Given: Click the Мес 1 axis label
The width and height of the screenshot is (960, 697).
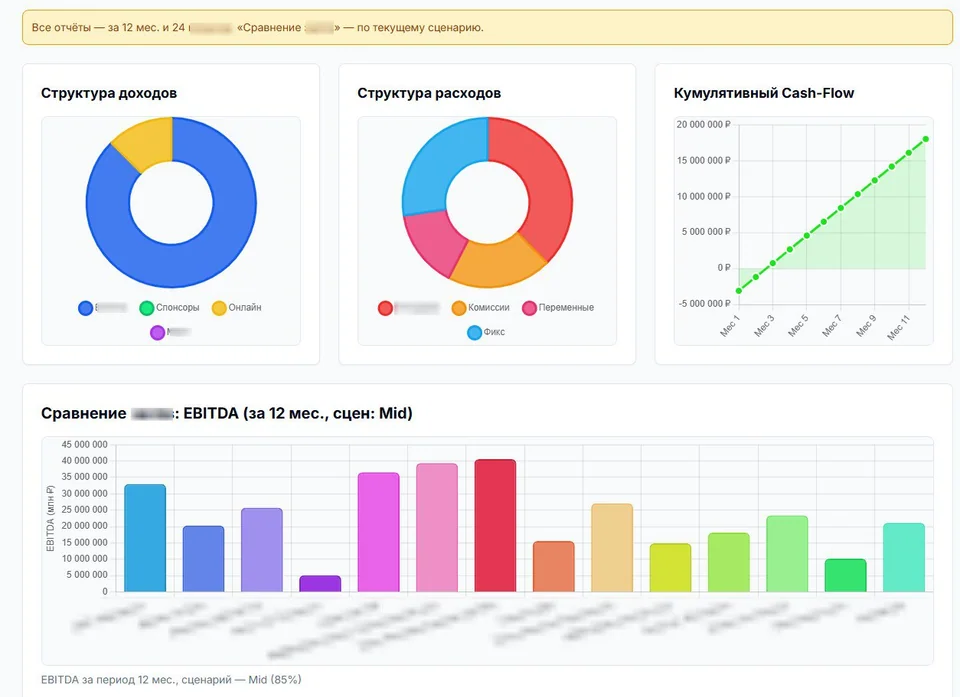Looking at the screenshot, I should click(730, 326).
